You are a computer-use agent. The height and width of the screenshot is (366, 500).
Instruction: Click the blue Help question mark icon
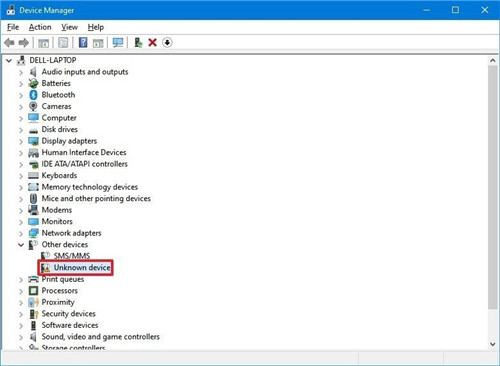click(83, 43)
